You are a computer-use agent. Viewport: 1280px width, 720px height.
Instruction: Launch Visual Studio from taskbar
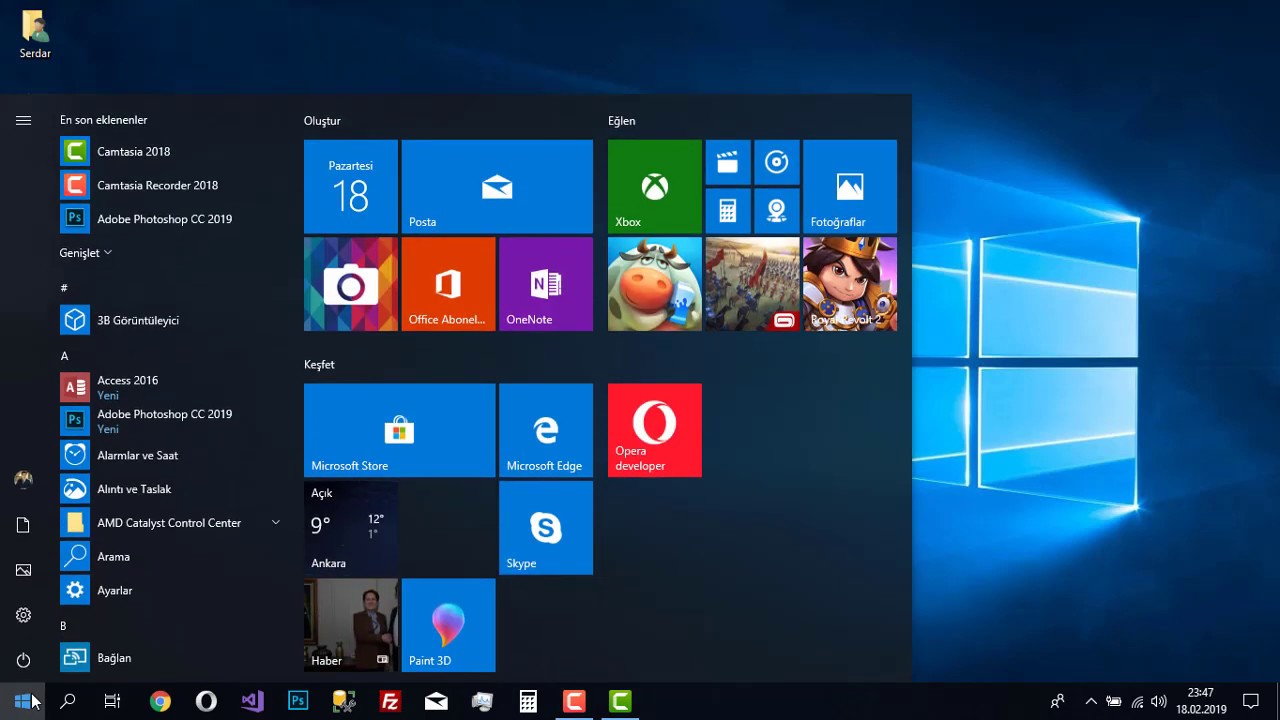[252, 701]
